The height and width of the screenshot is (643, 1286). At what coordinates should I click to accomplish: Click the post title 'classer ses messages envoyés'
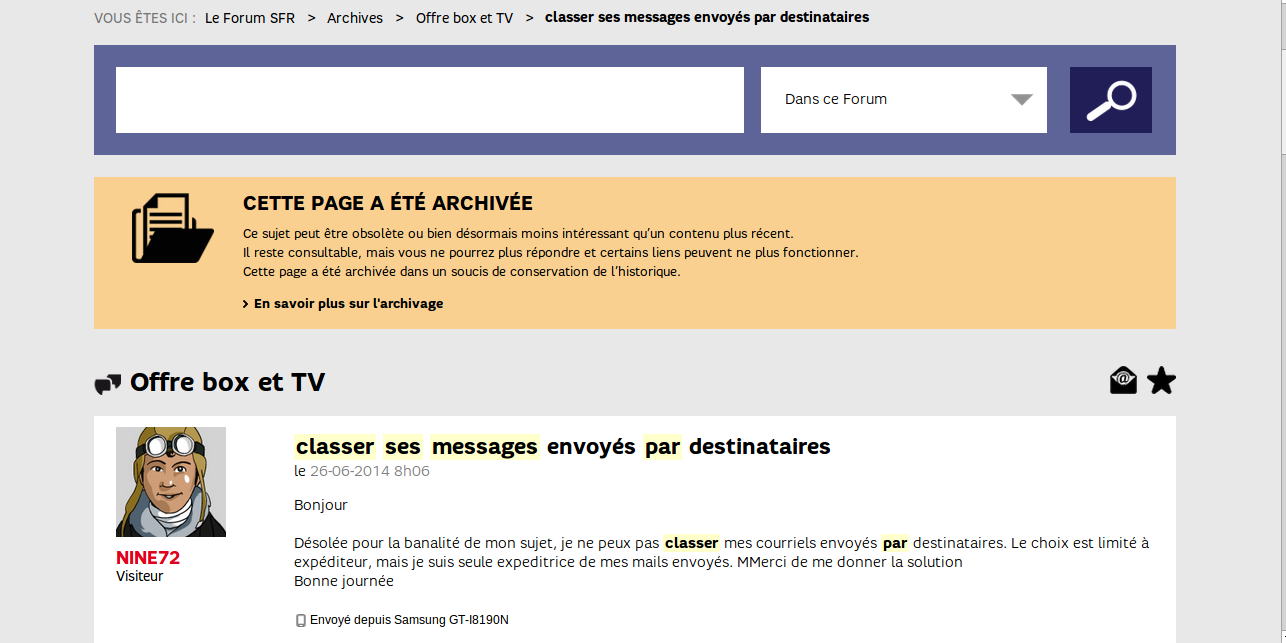tap(562, 447)
